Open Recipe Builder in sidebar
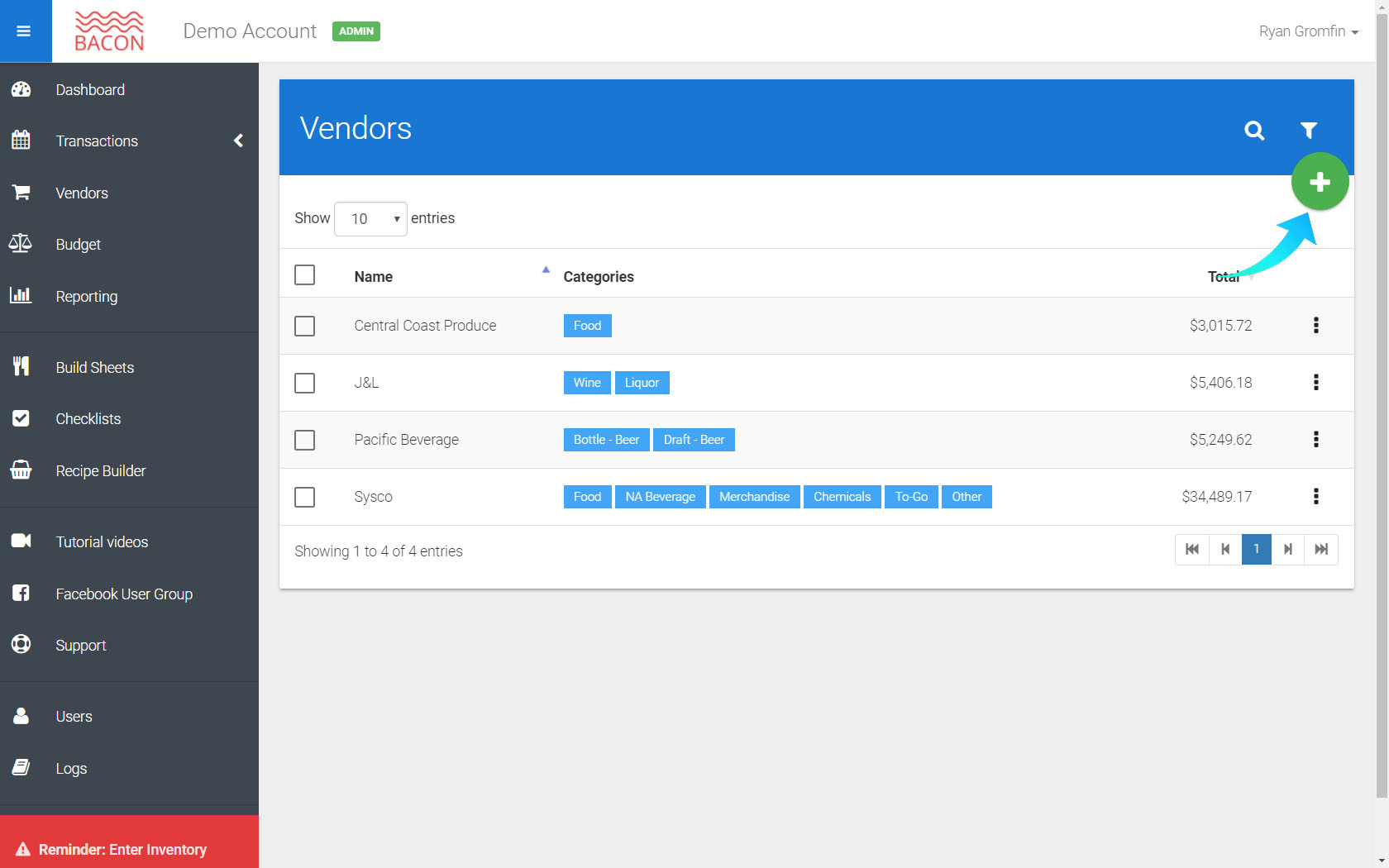 tap(101, 470)
